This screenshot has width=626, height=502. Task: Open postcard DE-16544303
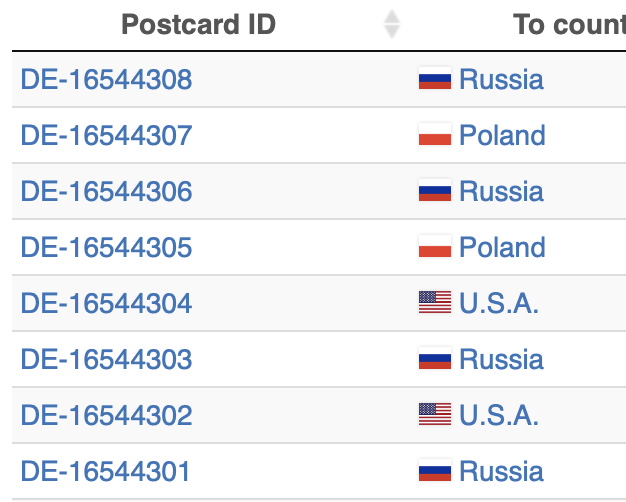(106, 359)
